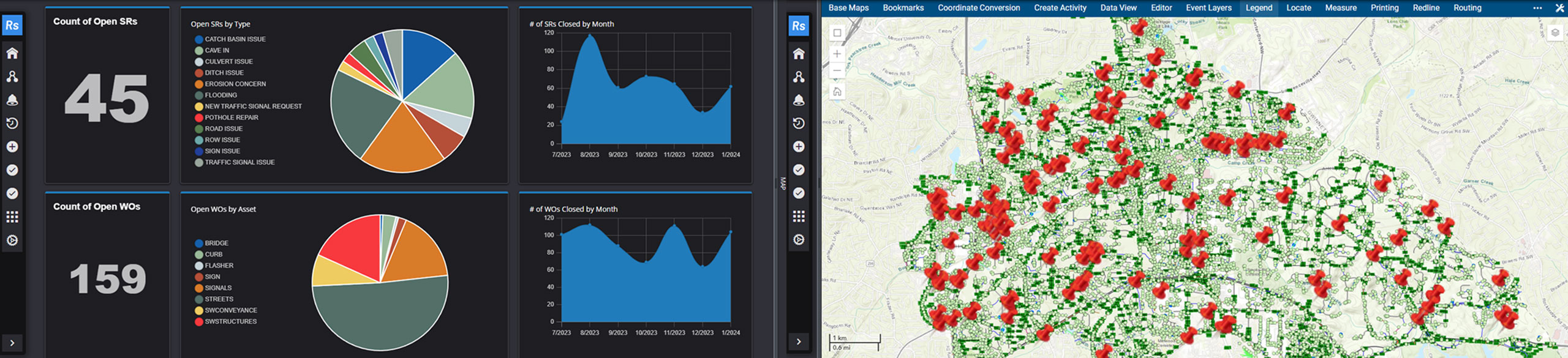Click the vertical MAP panel handle

click(x=782, y=183)
